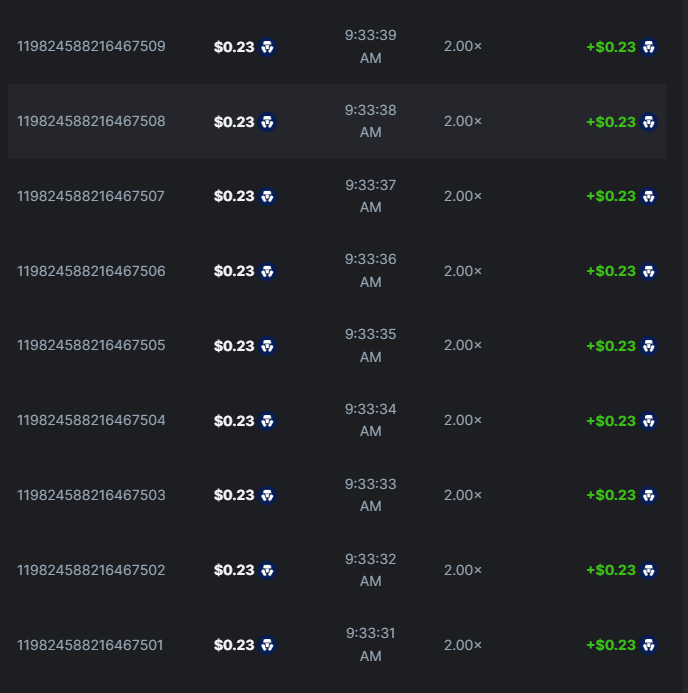
Task: Click the bet coin icon in row 119824588216467505
Action: pos(267,346)
